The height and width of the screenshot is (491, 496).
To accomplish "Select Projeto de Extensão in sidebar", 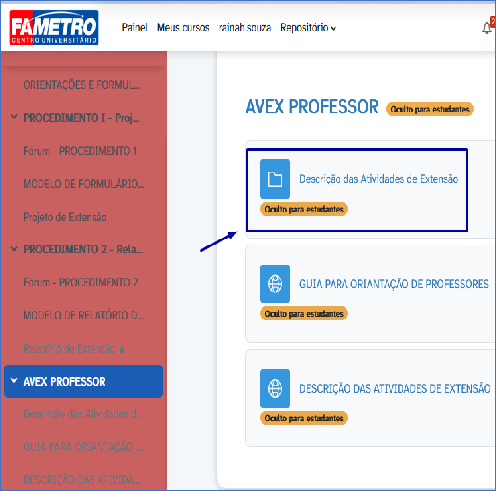I will (x=65, y=217).
